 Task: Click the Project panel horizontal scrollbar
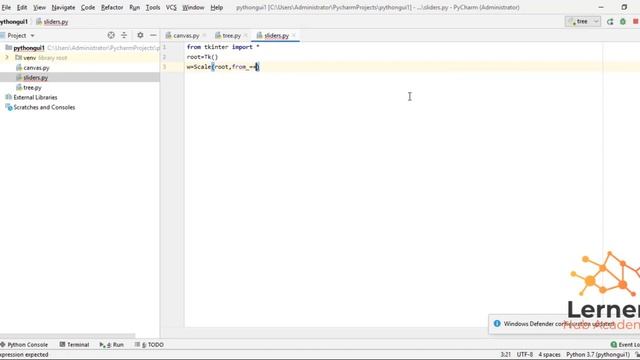click(x=67, y=336)
